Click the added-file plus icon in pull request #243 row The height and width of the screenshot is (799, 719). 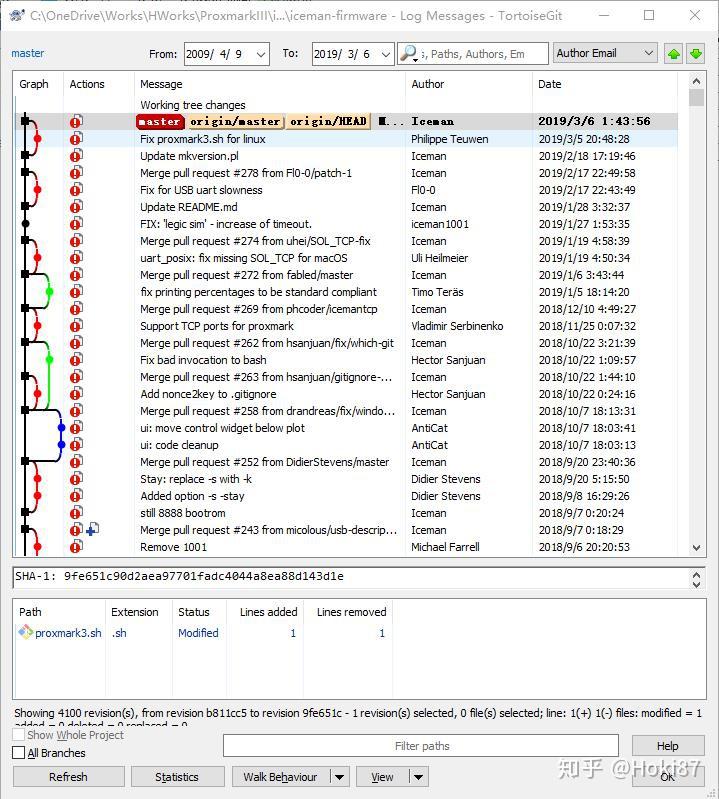93,529
